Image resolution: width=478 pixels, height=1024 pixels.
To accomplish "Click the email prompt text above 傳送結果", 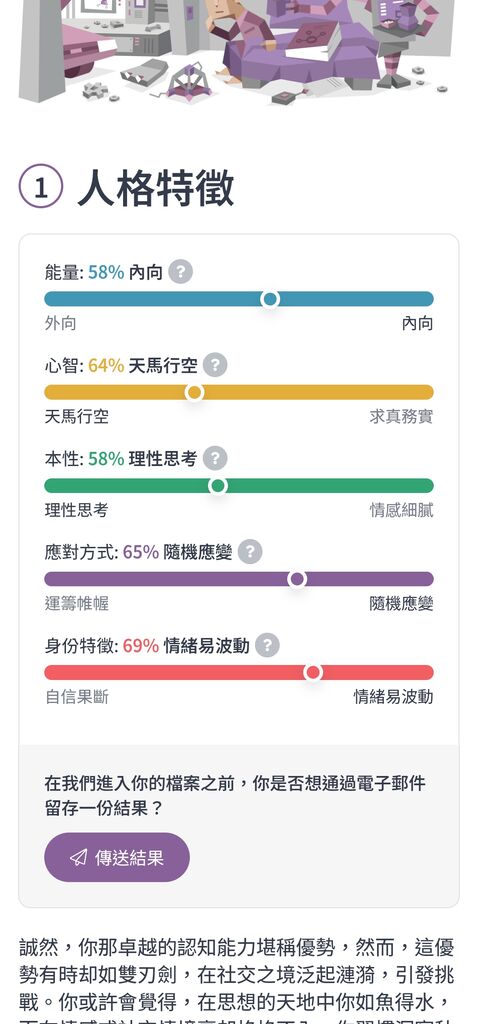I will (x=235, y=795).
